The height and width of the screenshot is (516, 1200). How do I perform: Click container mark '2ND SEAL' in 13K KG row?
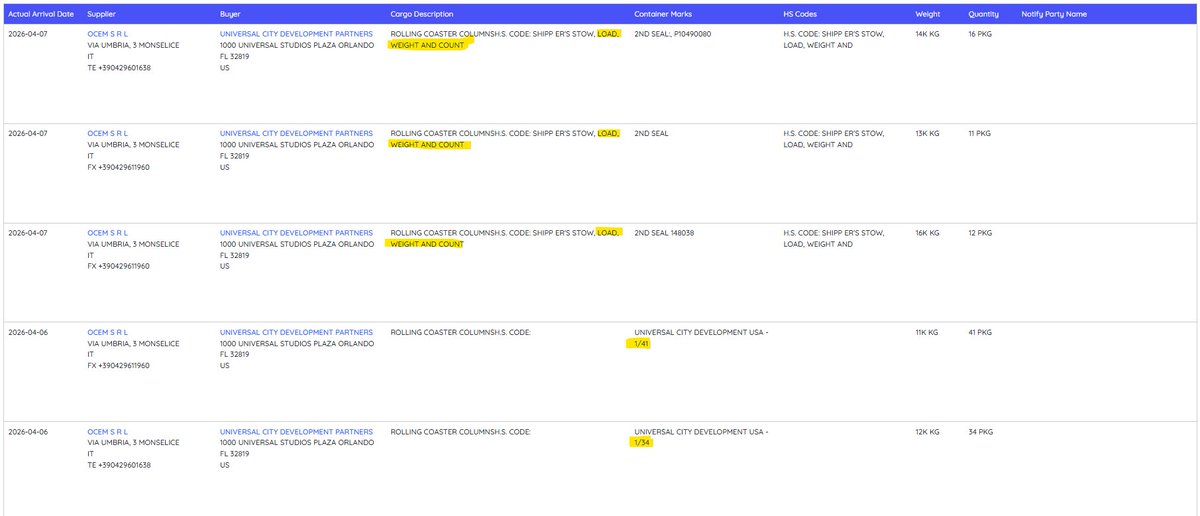pos(651,133)
